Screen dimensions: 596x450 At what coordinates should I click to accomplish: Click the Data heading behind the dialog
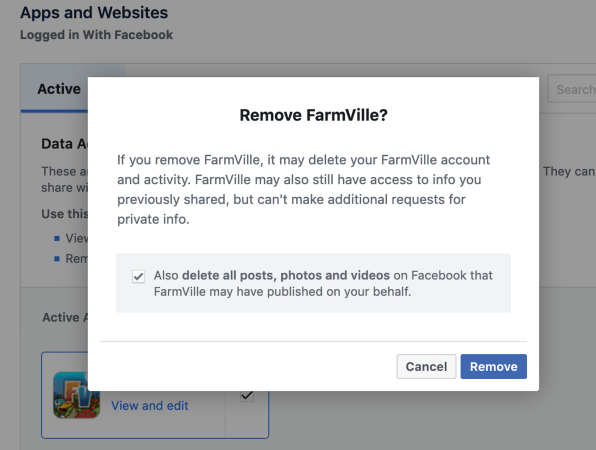coord(64,144)
